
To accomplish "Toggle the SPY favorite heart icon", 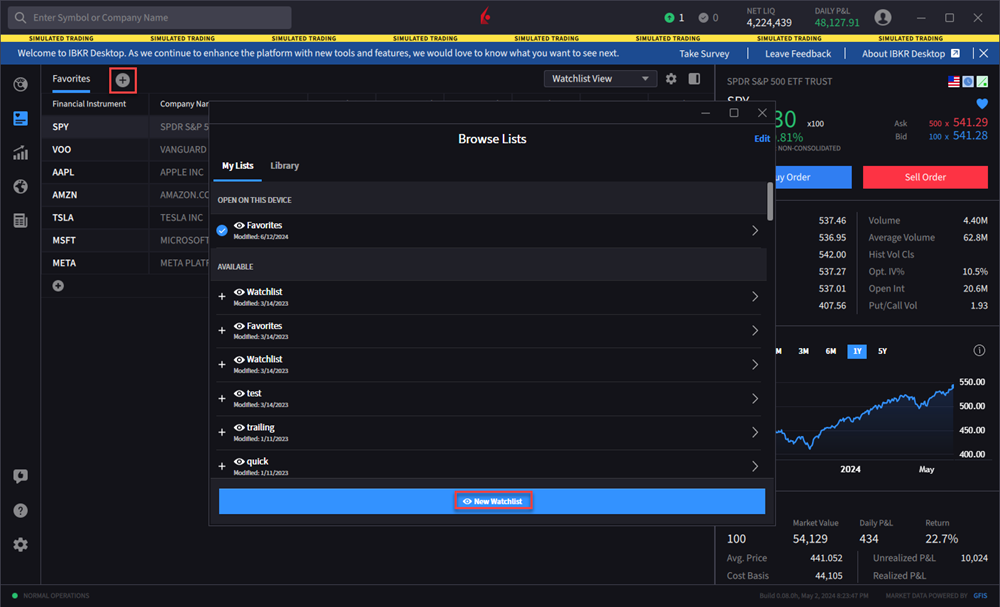I will click(x=982, y=103).
